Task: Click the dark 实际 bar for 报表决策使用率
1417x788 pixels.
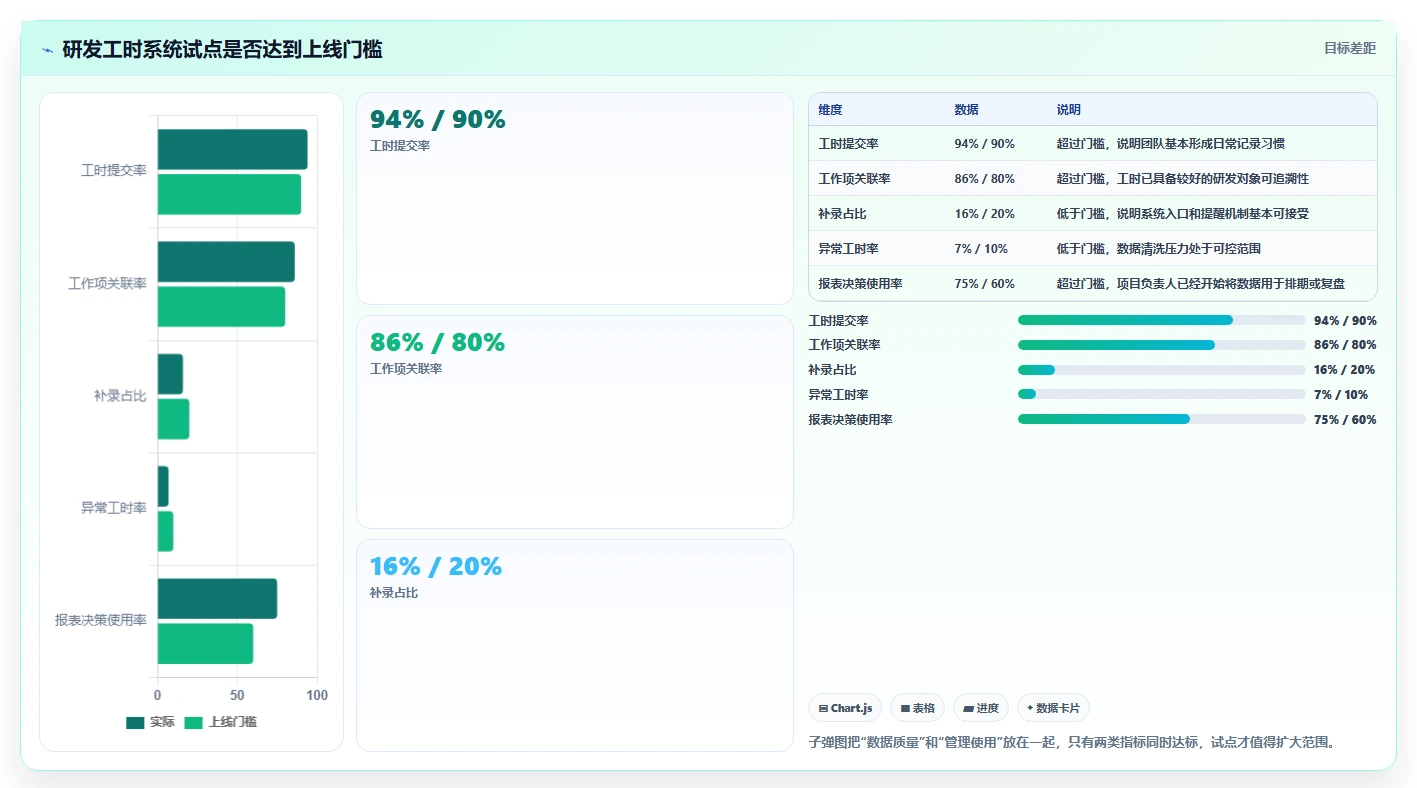Action: point(217,598)
